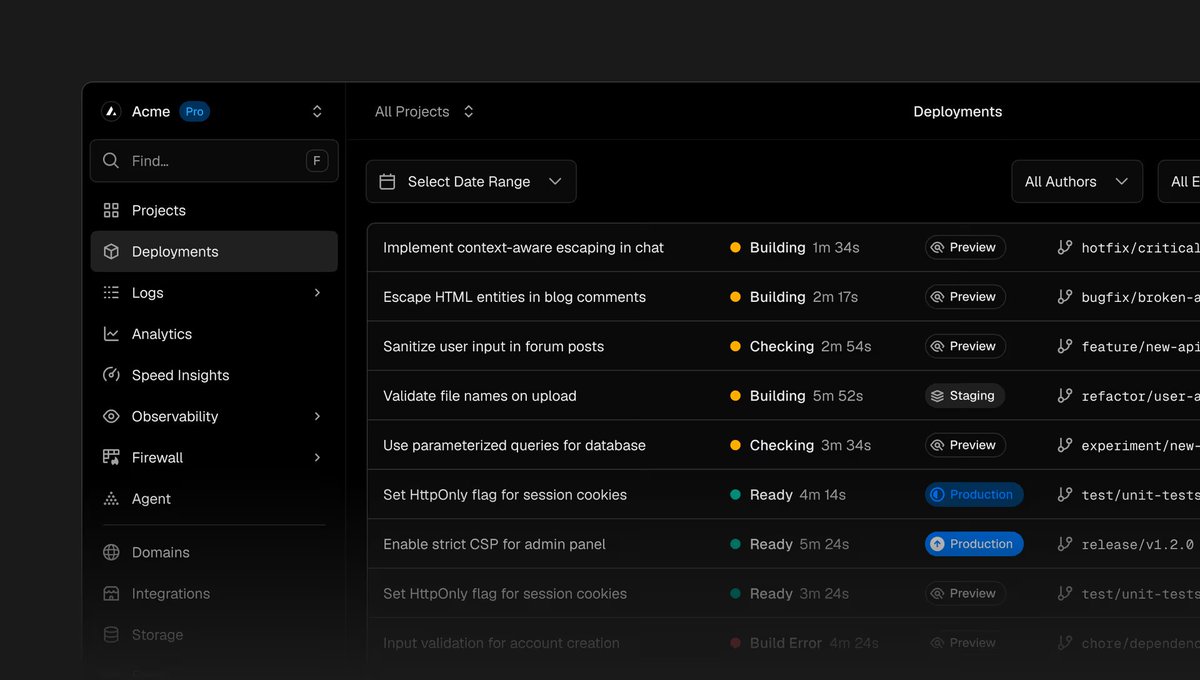
Task: Click branch icon beside refactor/user
Action: tap(1065, 396)
